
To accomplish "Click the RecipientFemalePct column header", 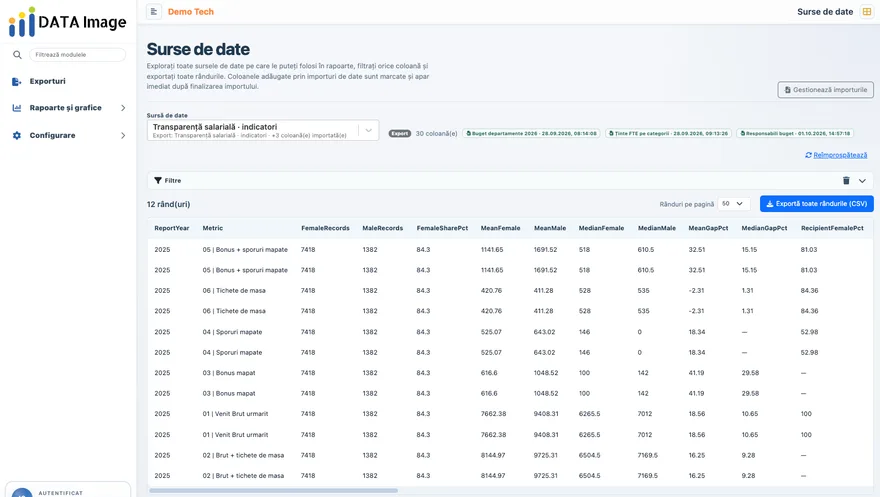I will coord(832,228).
